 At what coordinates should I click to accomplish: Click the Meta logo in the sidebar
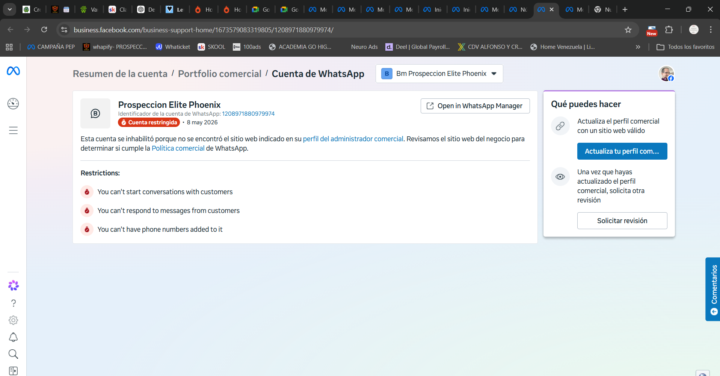pyautogui.click(x=13, y=71)
